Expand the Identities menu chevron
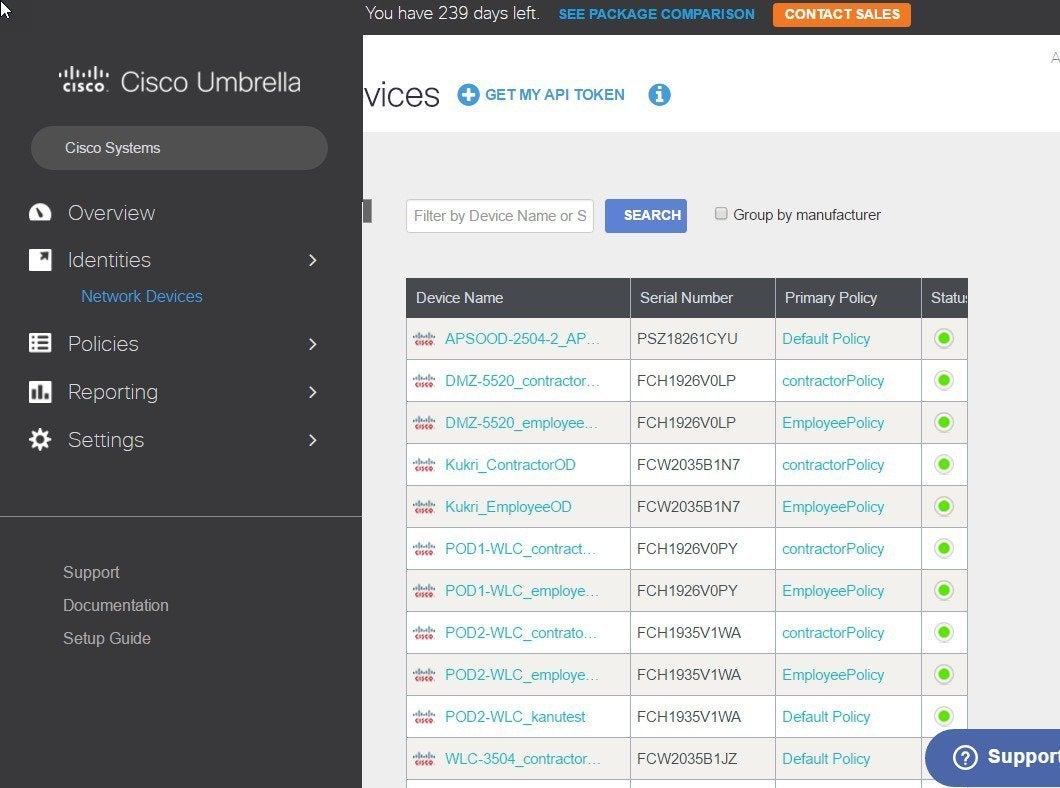 click(312, 260)
